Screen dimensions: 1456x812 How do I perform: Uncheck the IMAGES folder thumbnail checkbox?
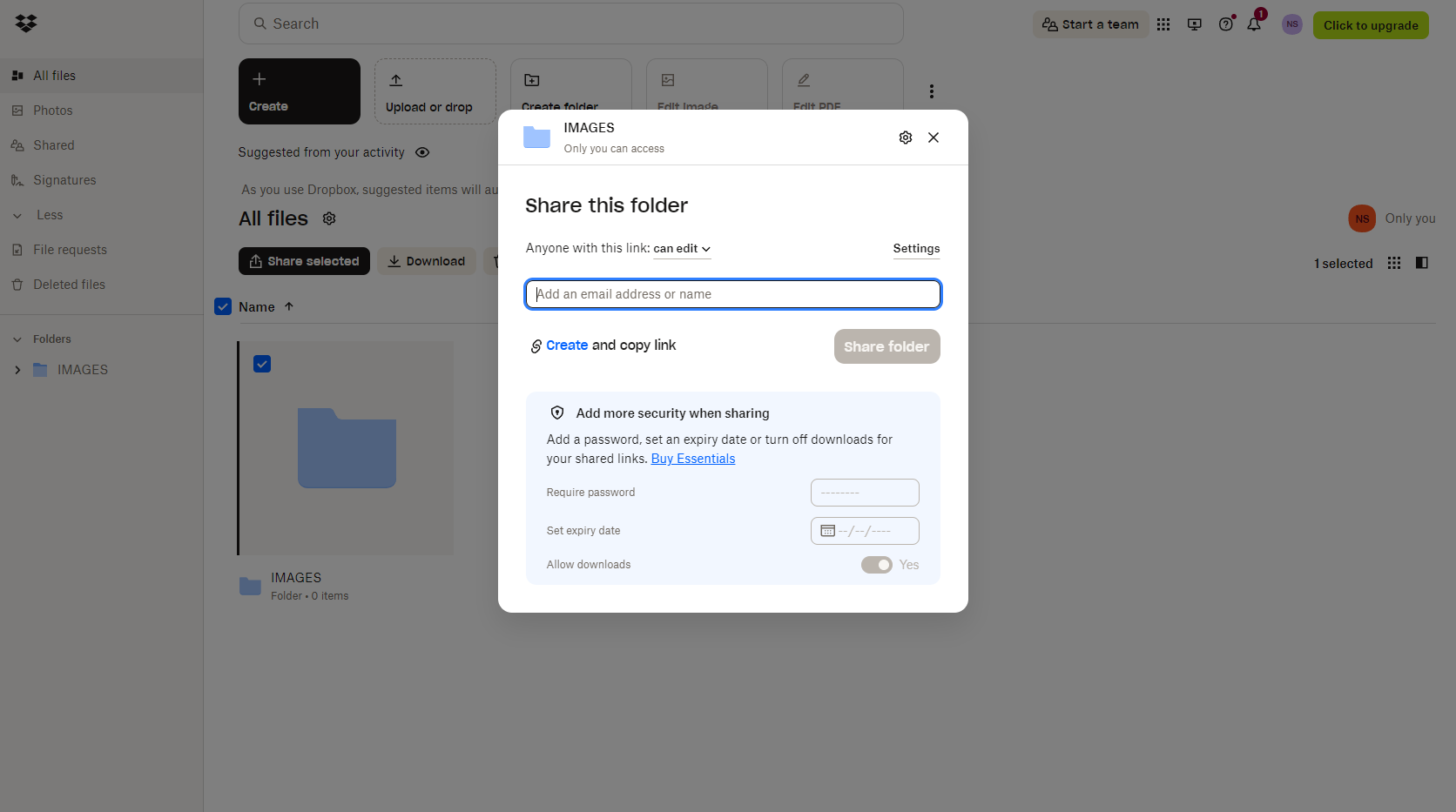pos(262,364)
